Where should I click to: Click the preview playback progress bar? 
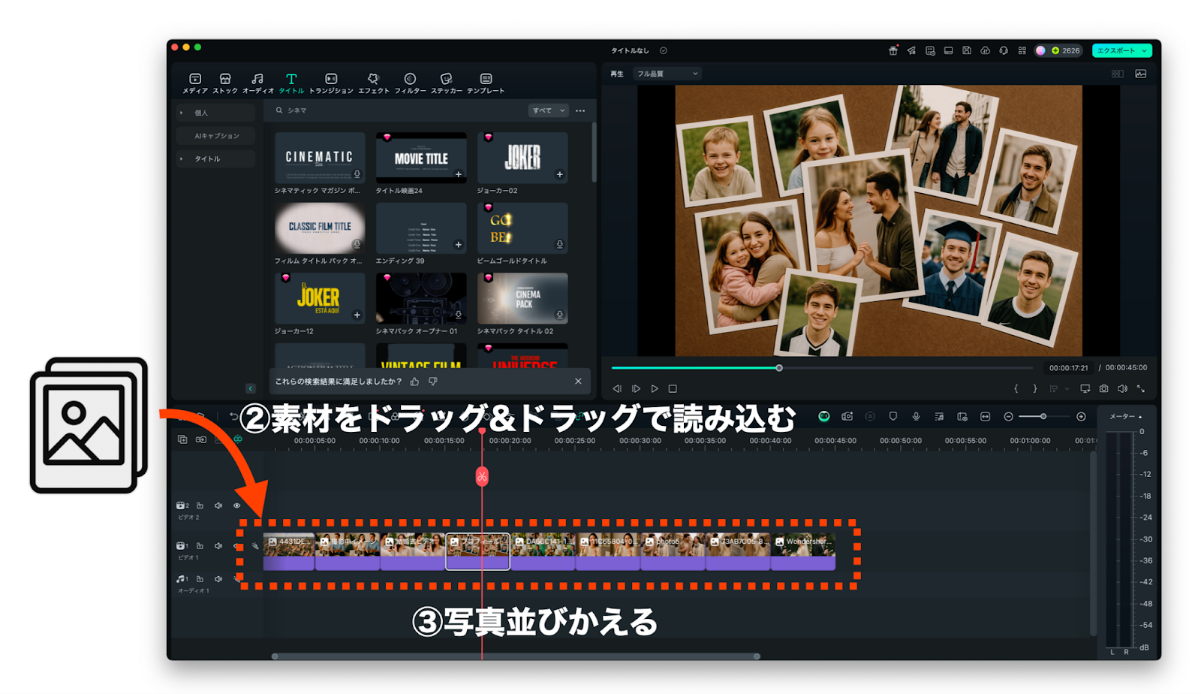(822, 368)
